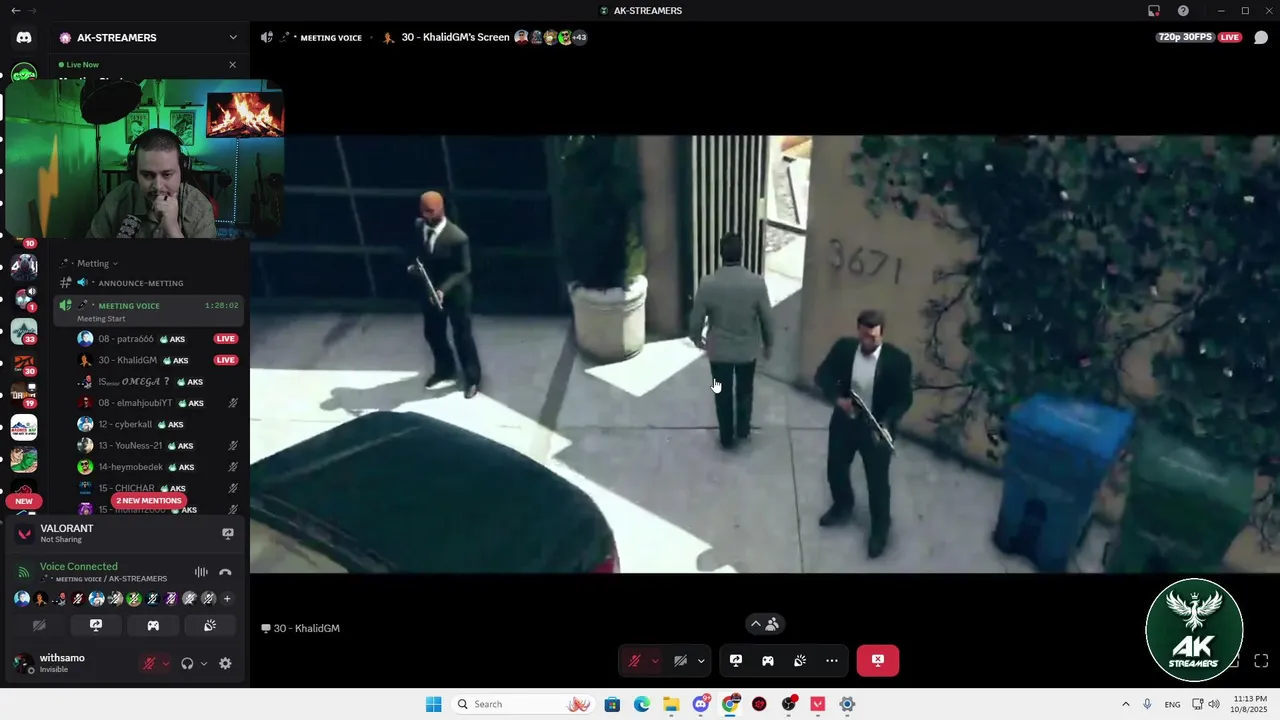
Task: Click the taskbar Search field
Action: (522, 704)
